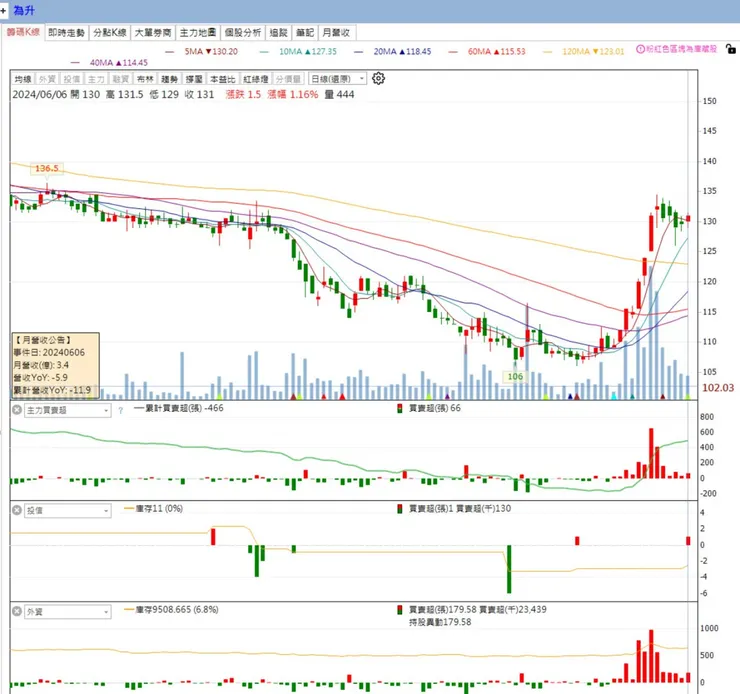The image size is (740, 694).
Task: Click the 102.03 price axis label
Action: click(x=718, y=388)
